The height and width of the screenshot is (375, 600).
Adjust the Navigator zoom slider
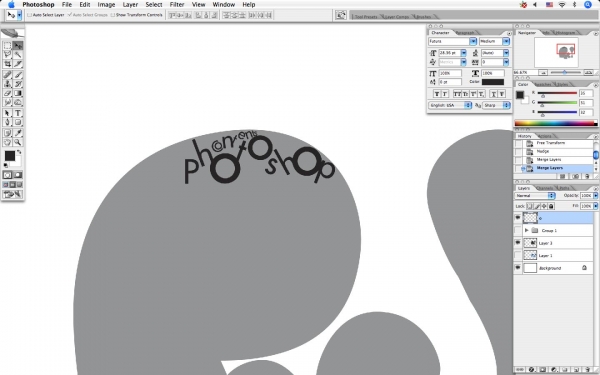564,72
